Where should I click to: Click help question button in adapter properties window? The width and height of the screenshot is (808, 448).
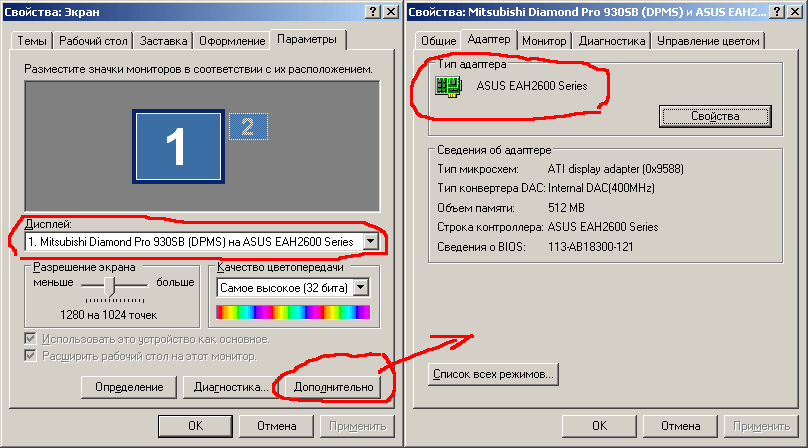tap(777, 11)
